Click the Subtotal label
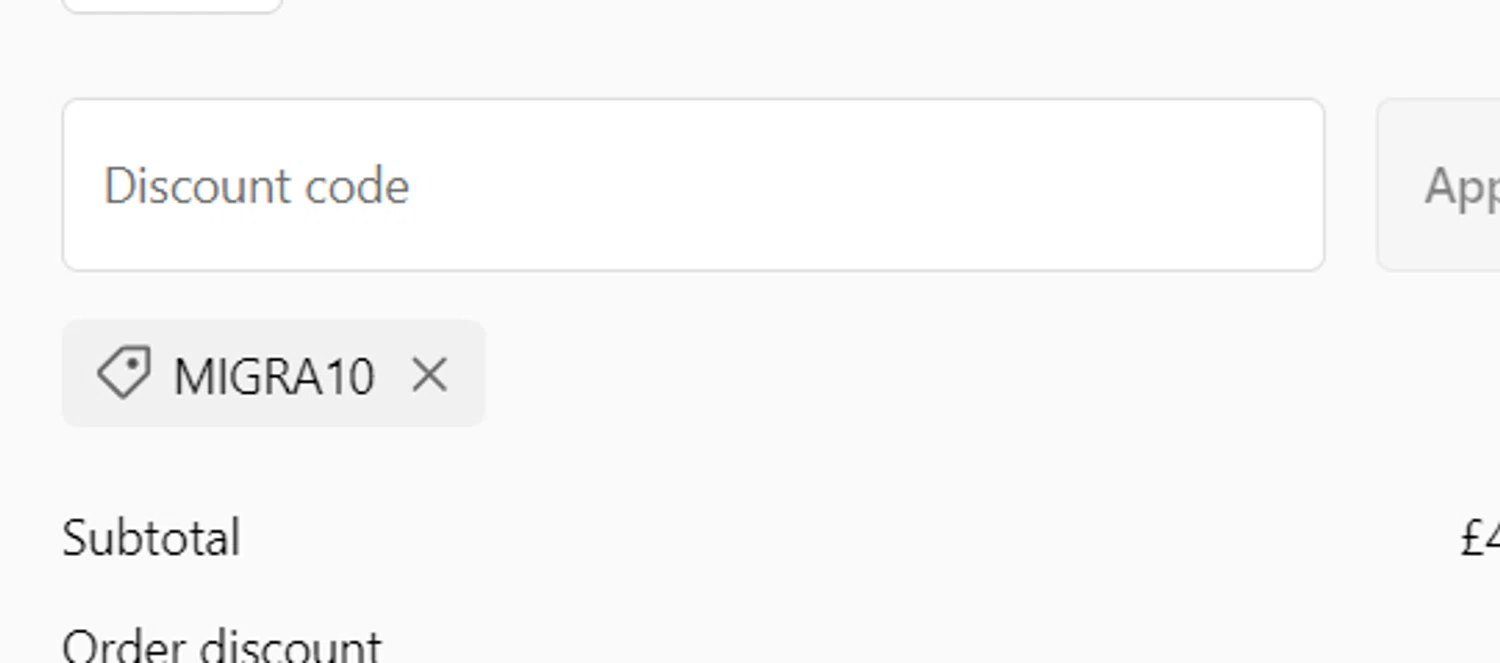This screenshot has height=663, width=1500. coord(151,538)
